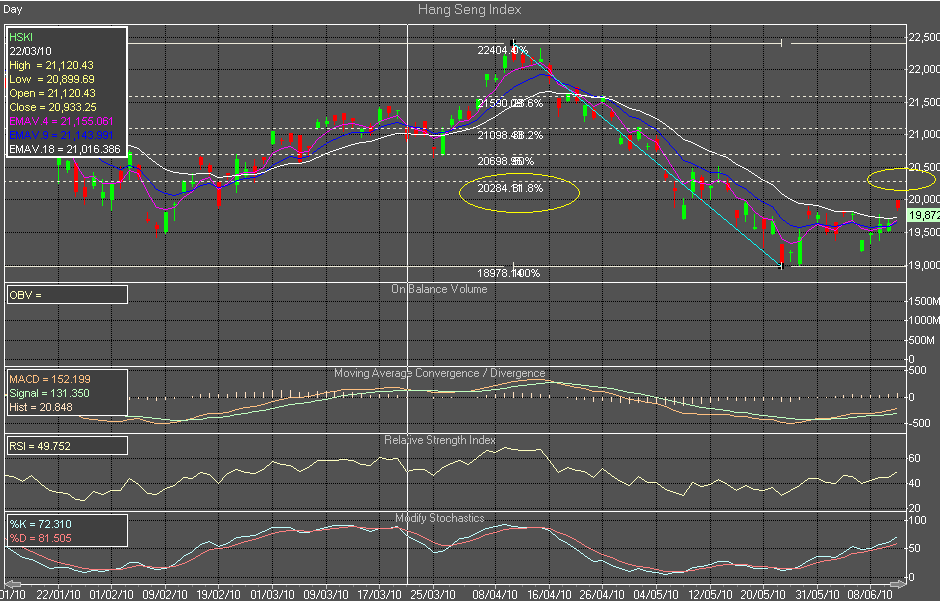Select the EMAV.18 = 21,016.386 legend entry
Image resolution: width=940 pixels, height=601 pixels.
pyautogui.click(x=65, y=149)
